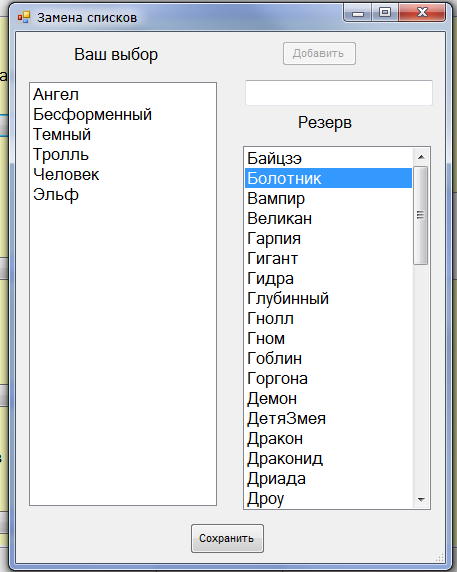Select ДетяЗмея in the Резерв list
Image resolution: width=457 pixels, height=572 pixels.
[x=328, y=418]
